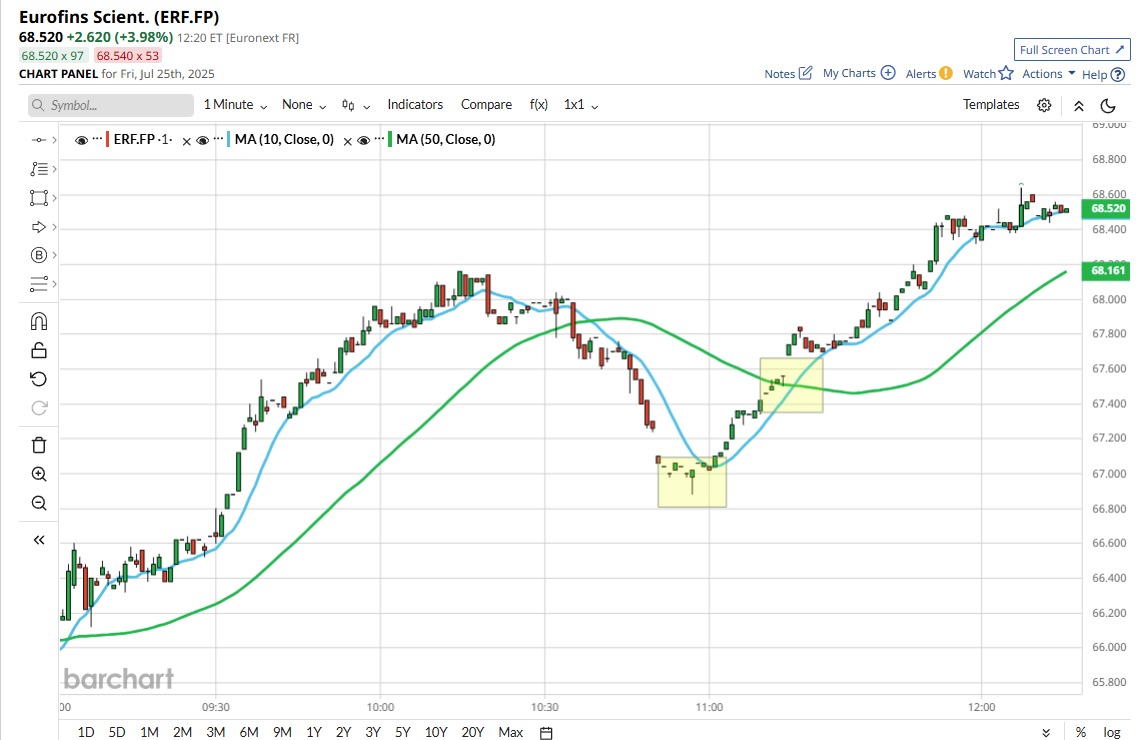Select the 1D time range

pyautogui.click(x=86, y=732)
